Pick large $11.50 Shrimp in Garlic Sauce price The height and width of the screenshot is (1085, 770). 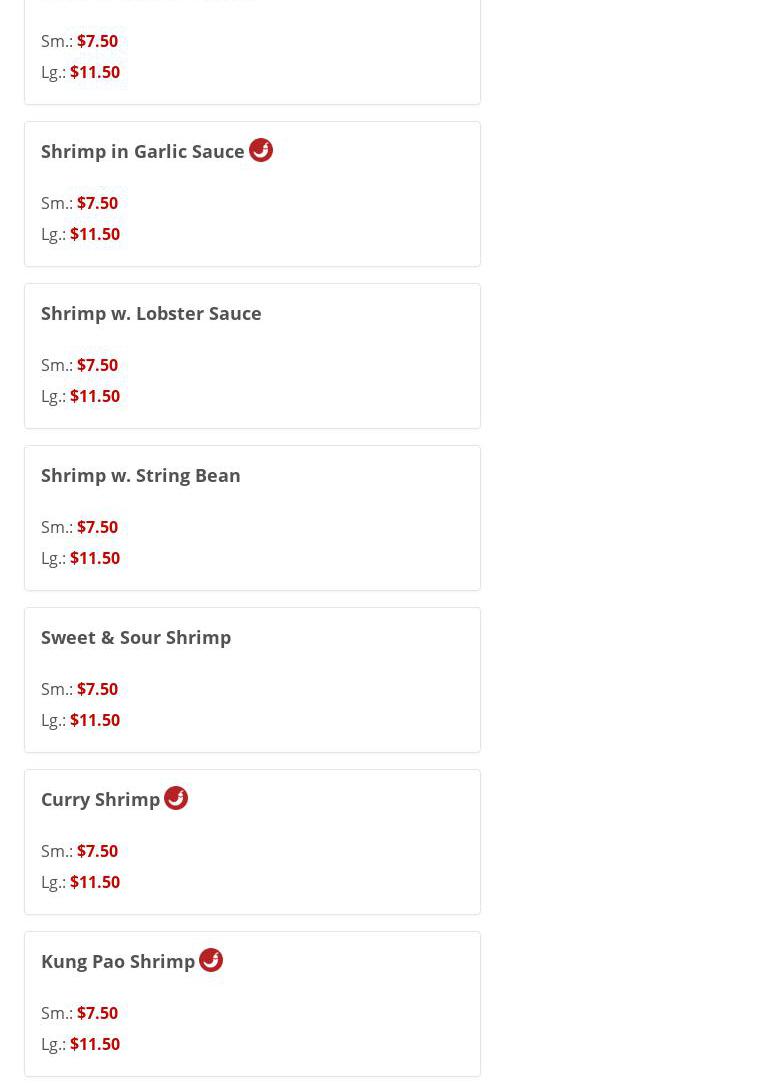coord(95,234)
